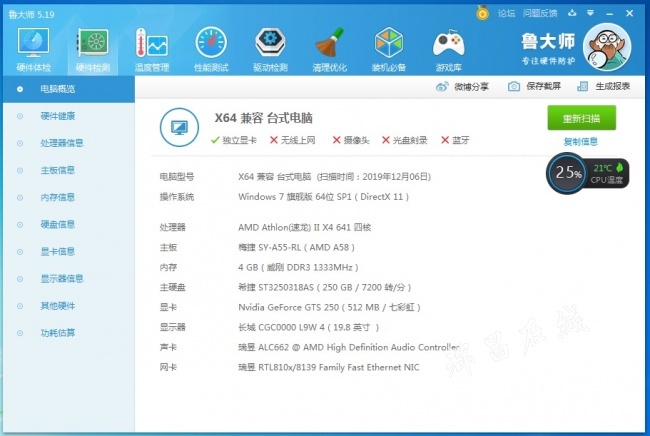Click the RTL810x/8139 network card value
The height and width of the screenshot is (436, 650).
[x=328, y=367]
